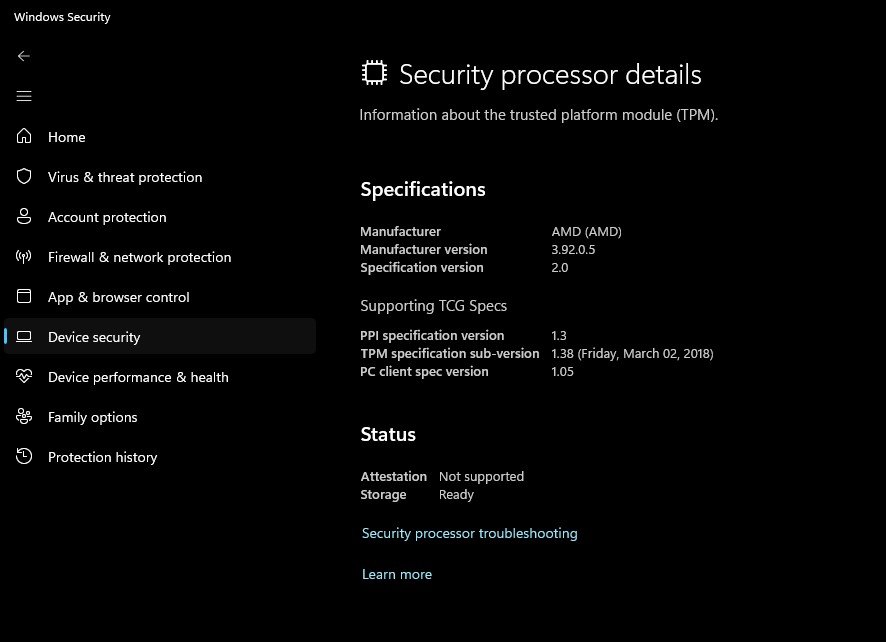Click the Attestation label
The height and width of the screenshot is (642, 886).
(393, 476)
